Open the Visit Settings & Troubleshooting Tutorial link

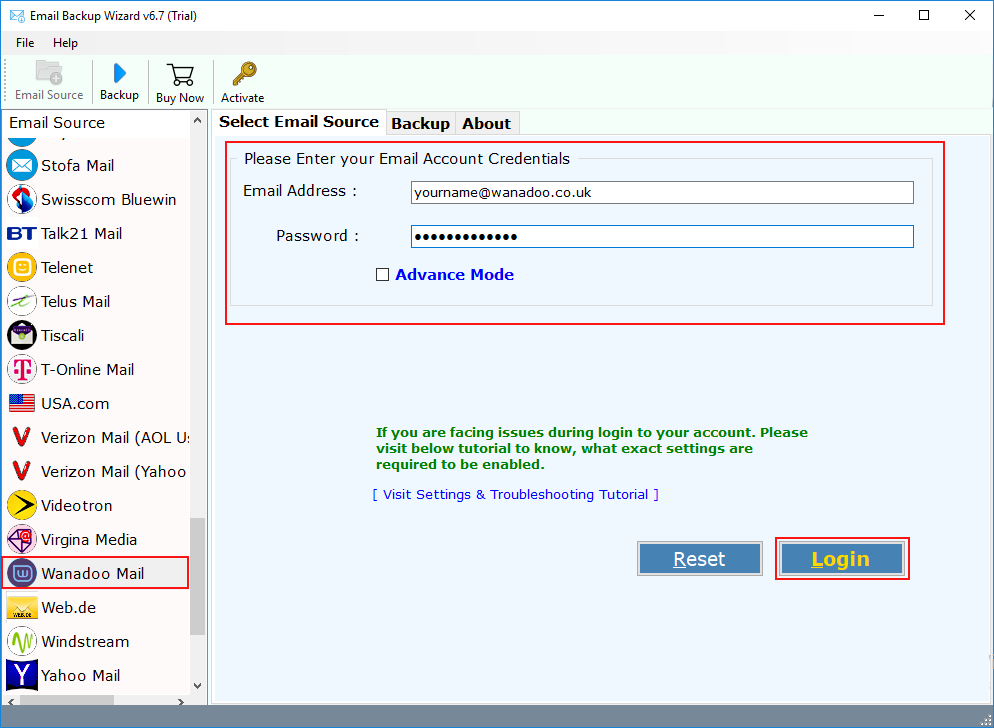click(516, 495)
